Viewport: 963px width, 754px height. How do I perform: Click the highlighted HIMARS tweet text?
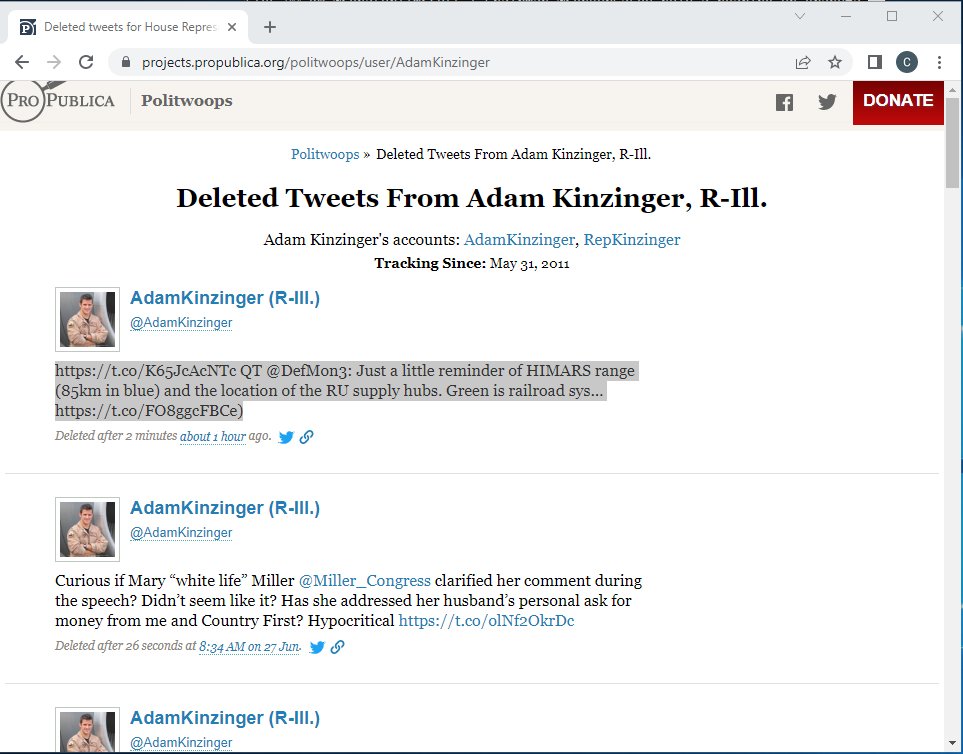(x=346, y=391)
